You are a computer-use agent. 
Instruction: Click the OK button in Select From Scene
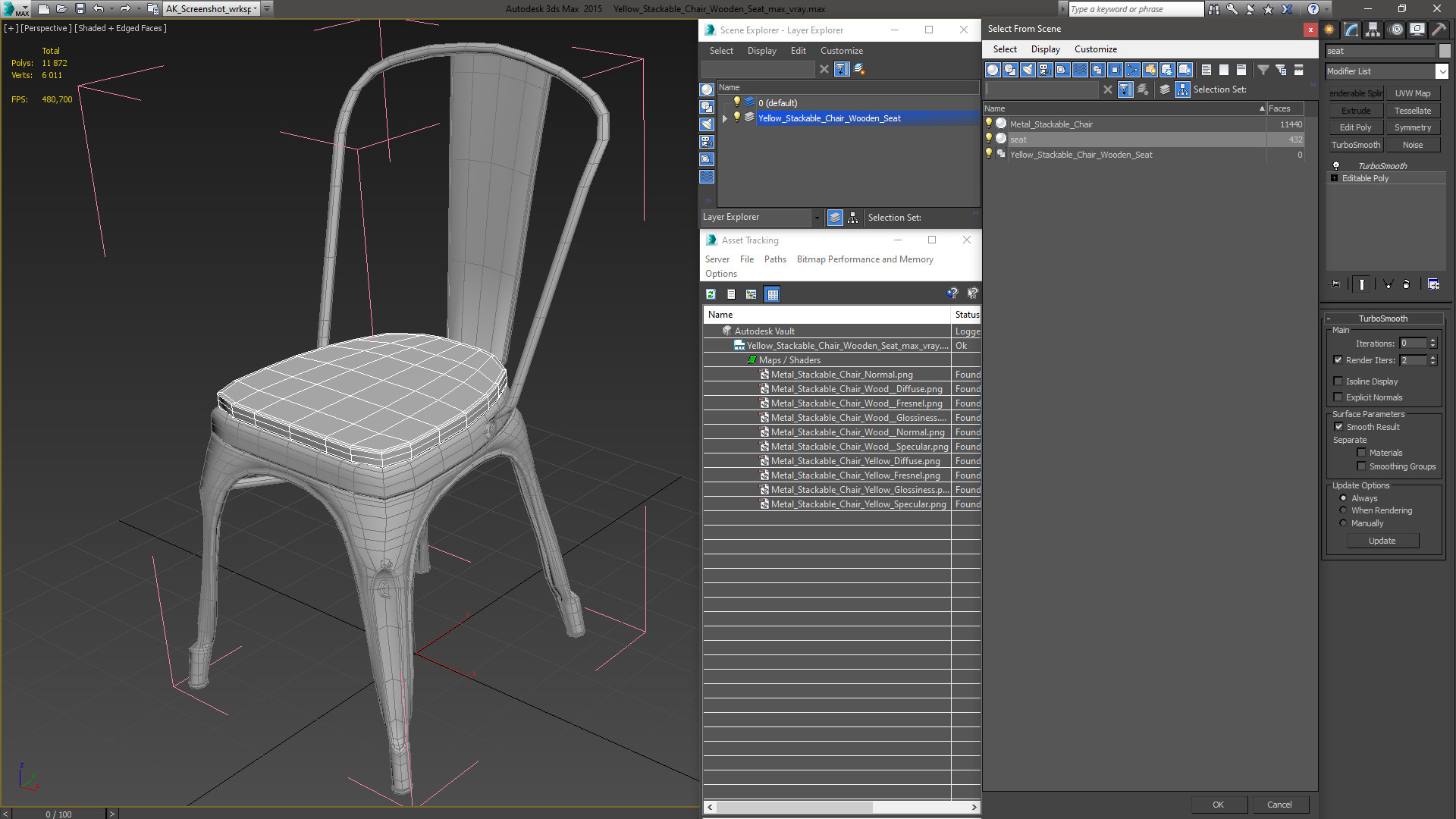click(1218, 805)
